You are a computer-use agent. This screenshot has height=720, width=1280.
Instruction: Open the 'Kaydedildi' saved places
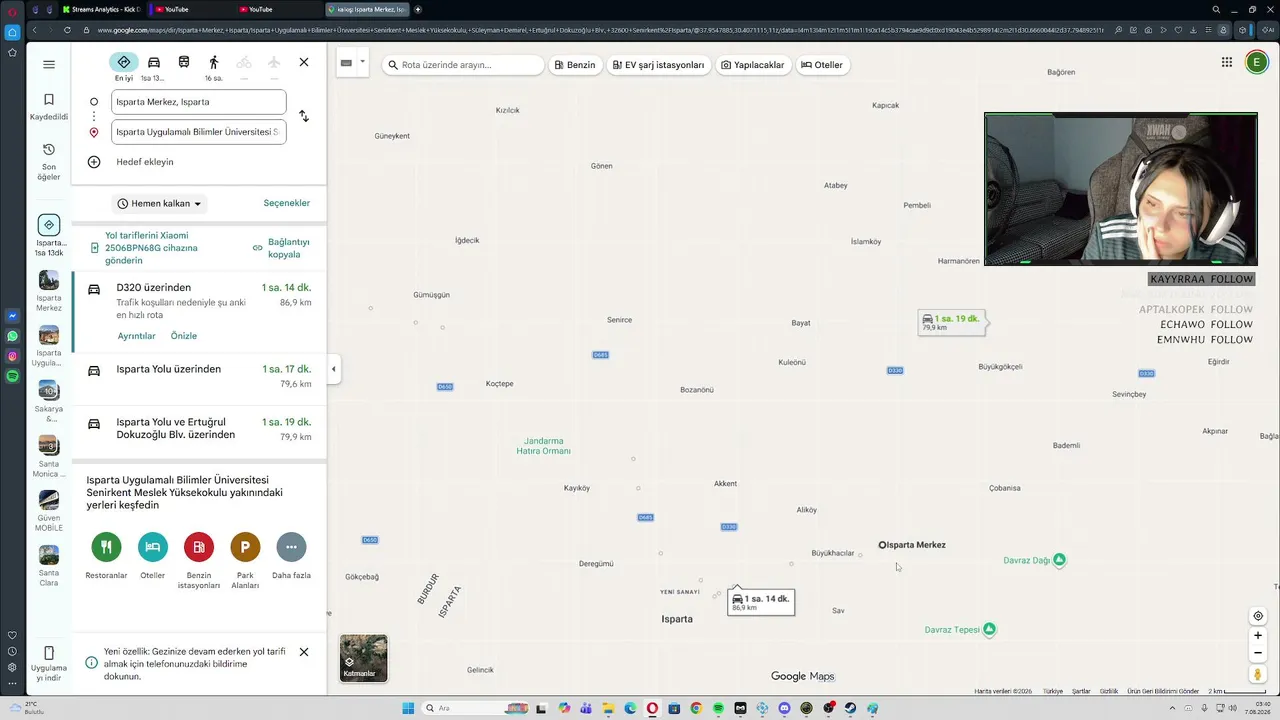(49, 107)
